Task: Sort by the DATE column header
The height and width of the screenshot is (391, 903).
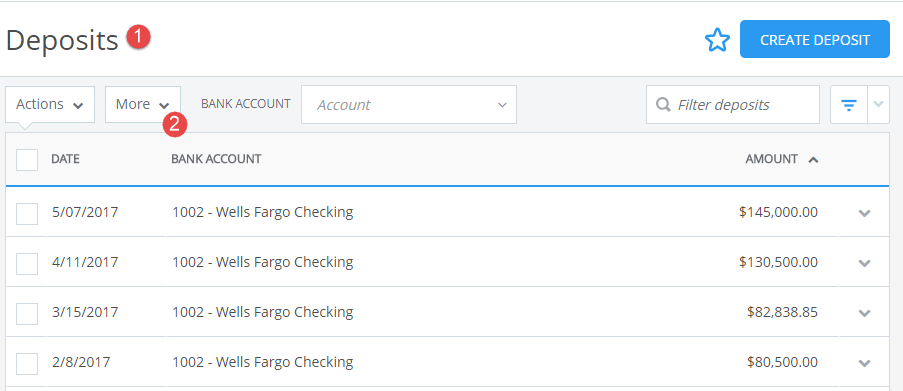Action: tap(65, 159)
